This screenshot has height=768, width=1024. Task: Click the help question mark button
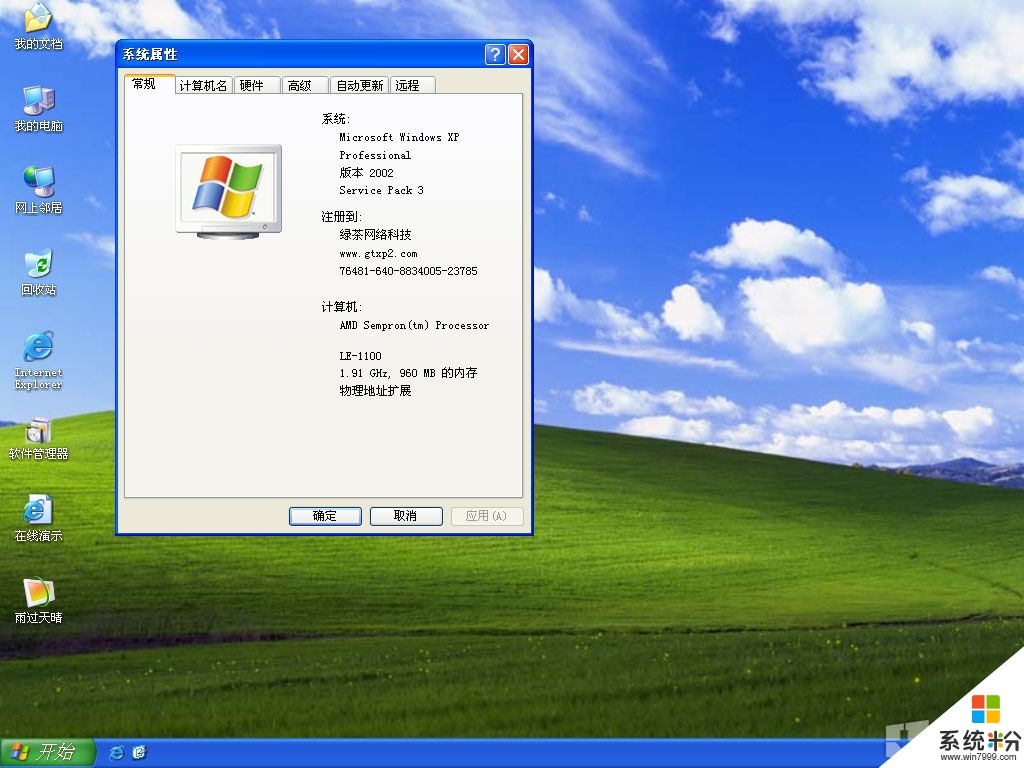tap(495, 54)
